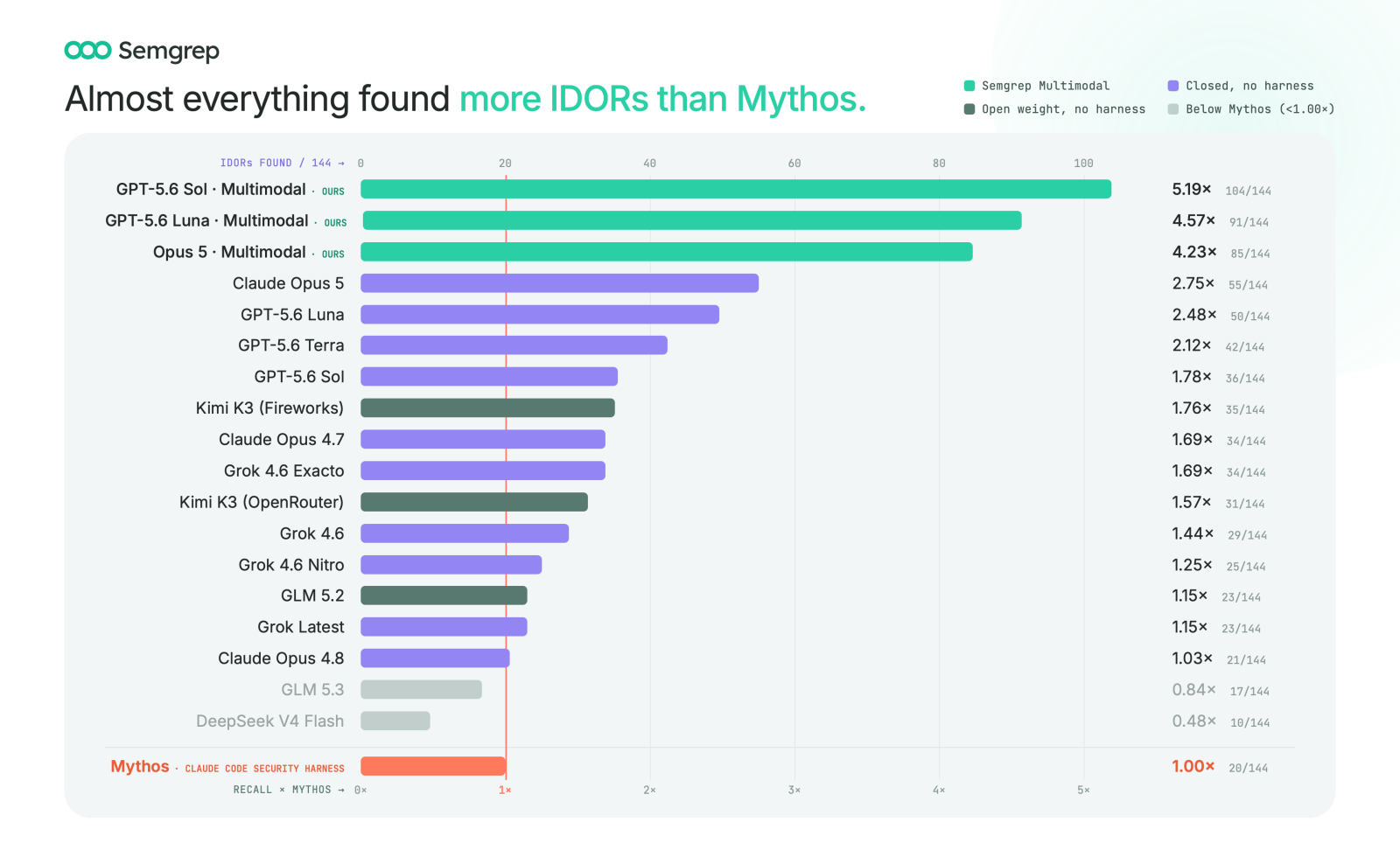Click the Closed, no harness legend swatch
Viewport: 1400px width, 850px height.
pyautogui.click(x=1173, y=86)
